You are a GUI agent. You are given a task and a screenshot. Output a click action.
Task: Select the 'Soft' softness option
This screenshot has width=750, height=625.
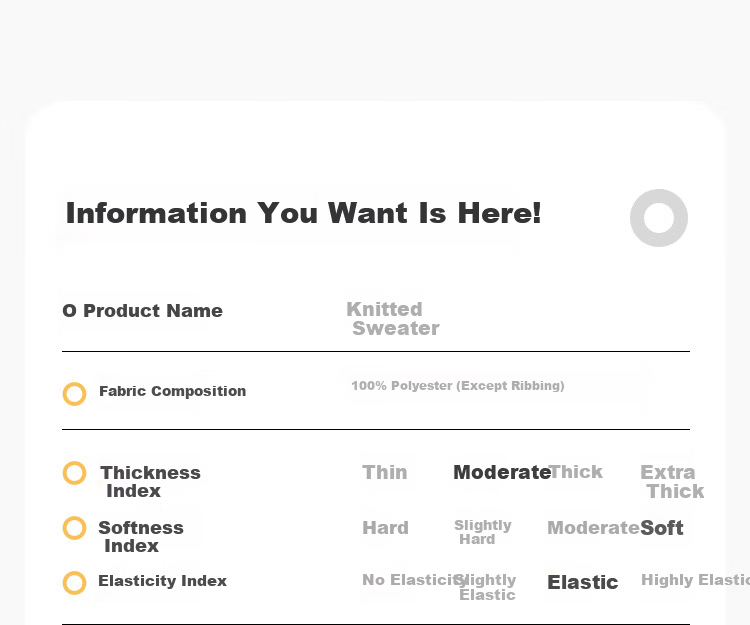(x=662, y=528)
